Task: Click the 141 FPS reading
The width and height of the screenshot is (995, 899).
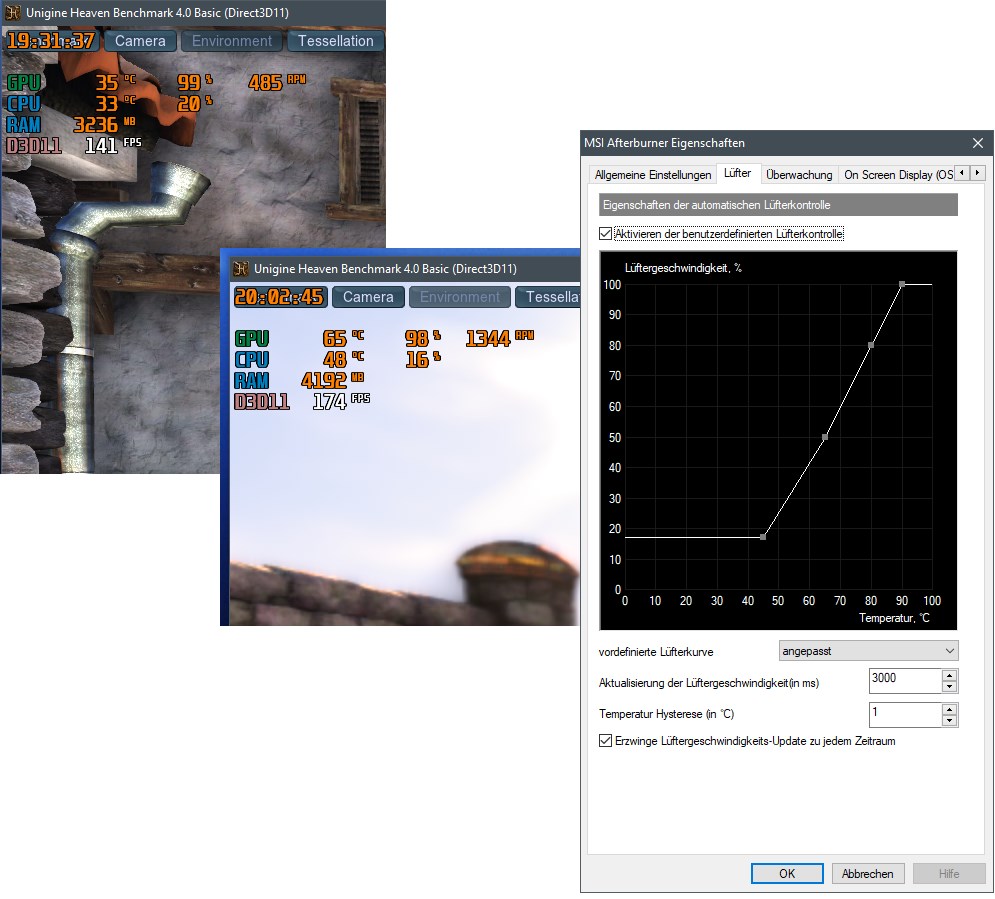Action: (113, 145)
